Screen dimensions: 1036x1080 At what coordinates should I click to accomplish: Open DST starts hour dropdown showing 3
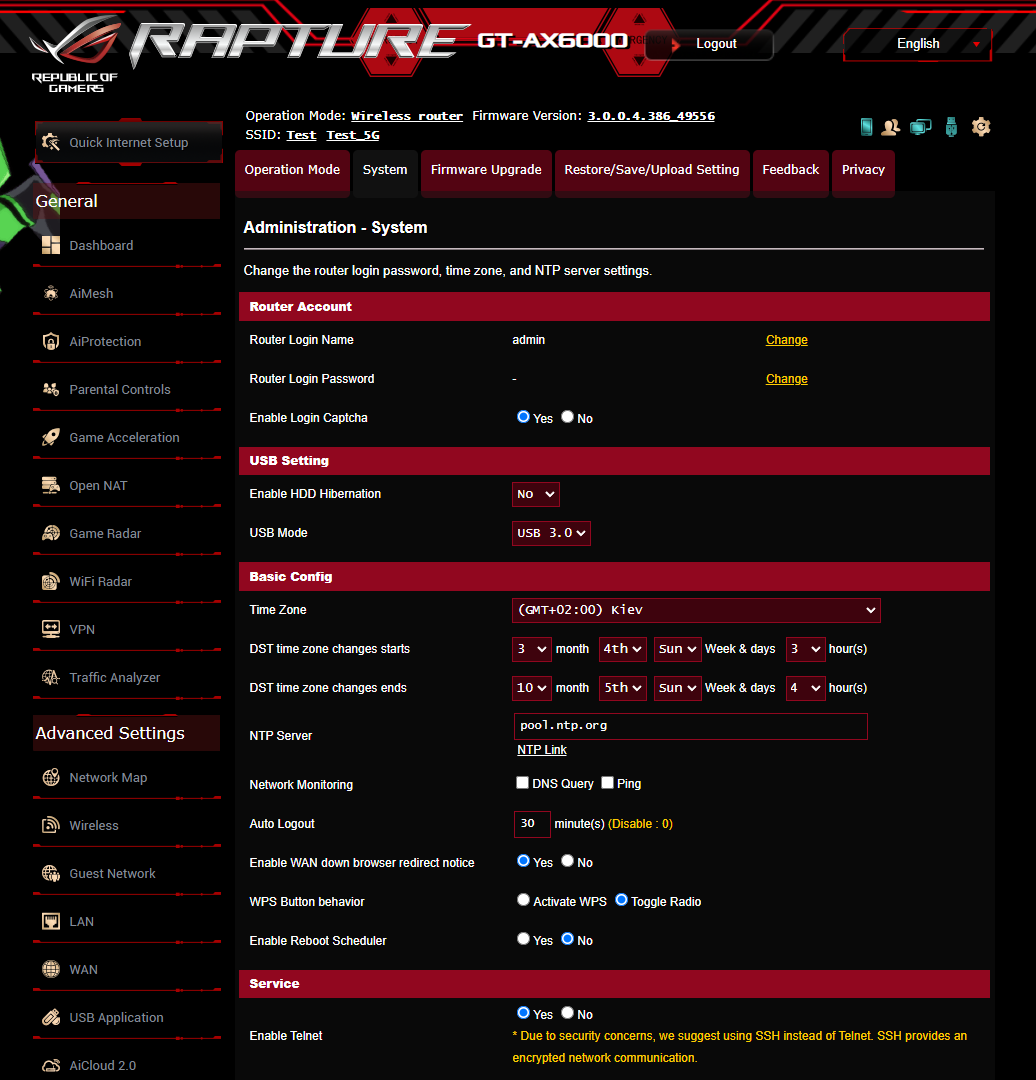(x=806, y=650)
